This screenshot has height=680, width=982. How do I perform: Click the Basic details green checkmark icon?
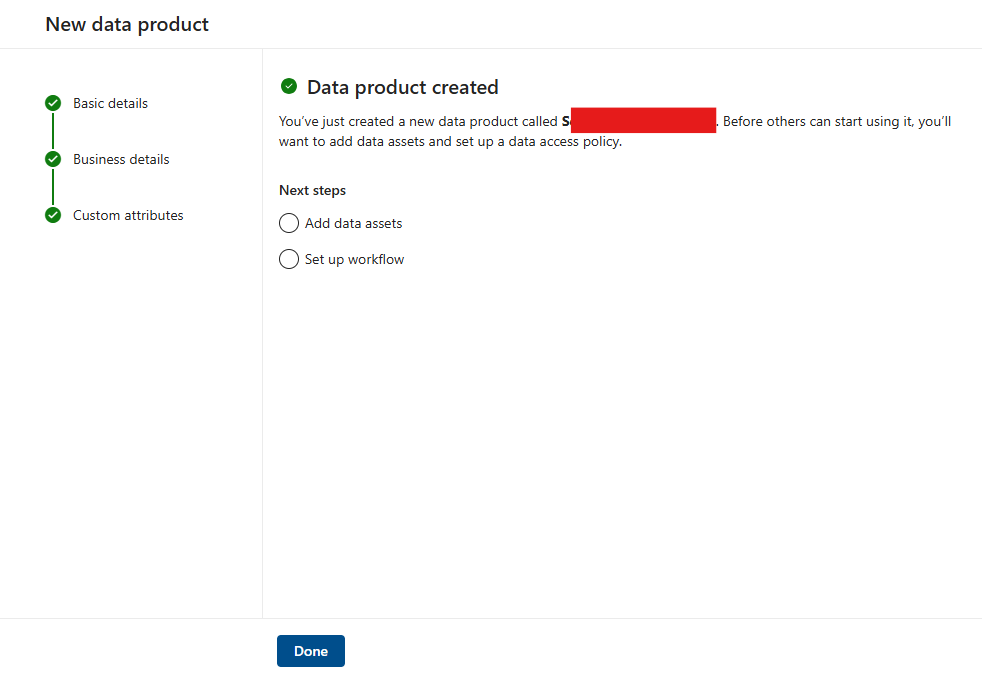tap(53, 103)
